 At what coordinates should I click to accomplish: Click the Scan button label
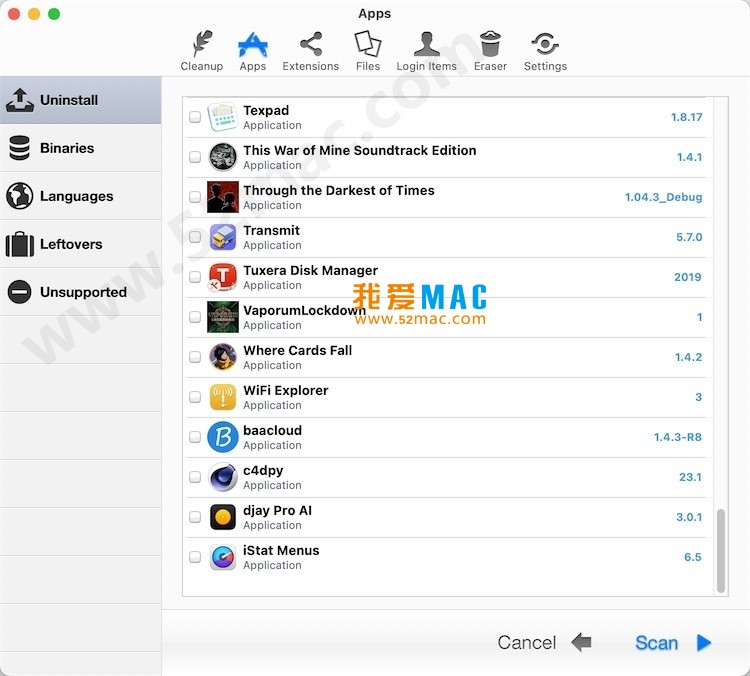click(656, 643)
